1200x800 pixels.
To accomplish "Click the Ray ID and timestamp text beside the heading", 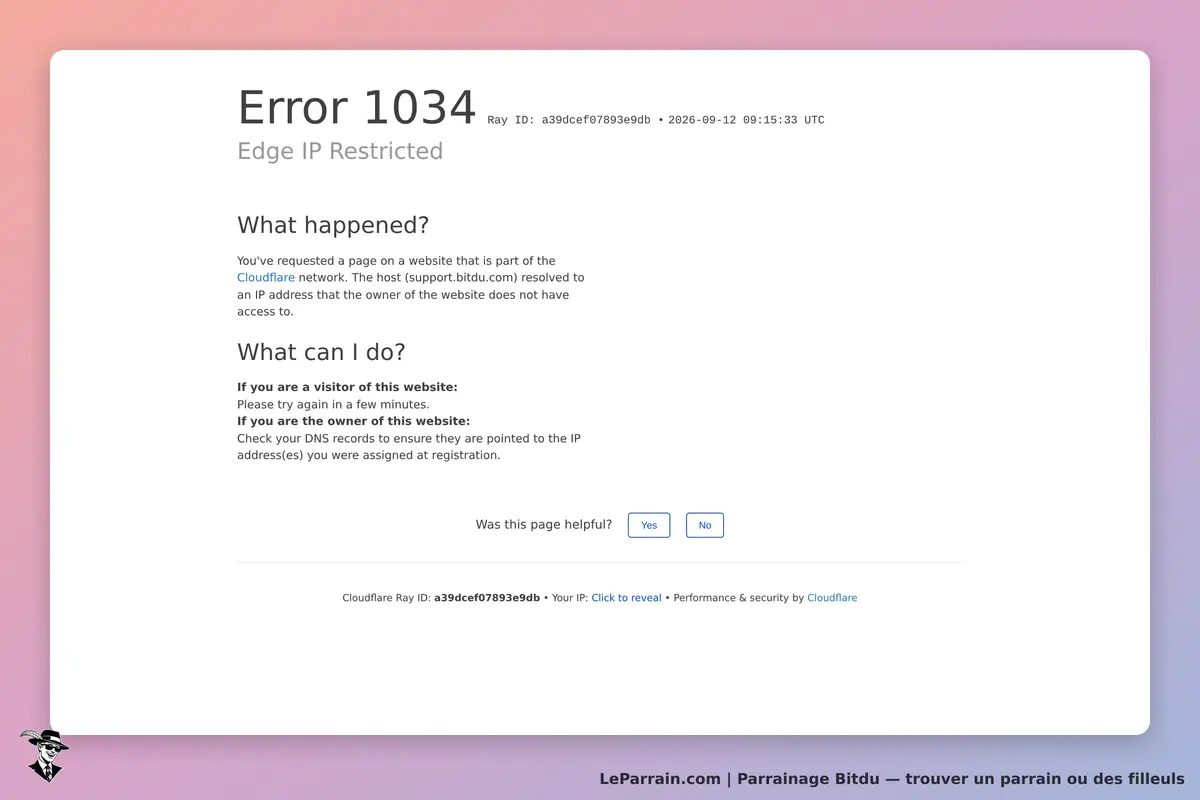I will 656,120.
